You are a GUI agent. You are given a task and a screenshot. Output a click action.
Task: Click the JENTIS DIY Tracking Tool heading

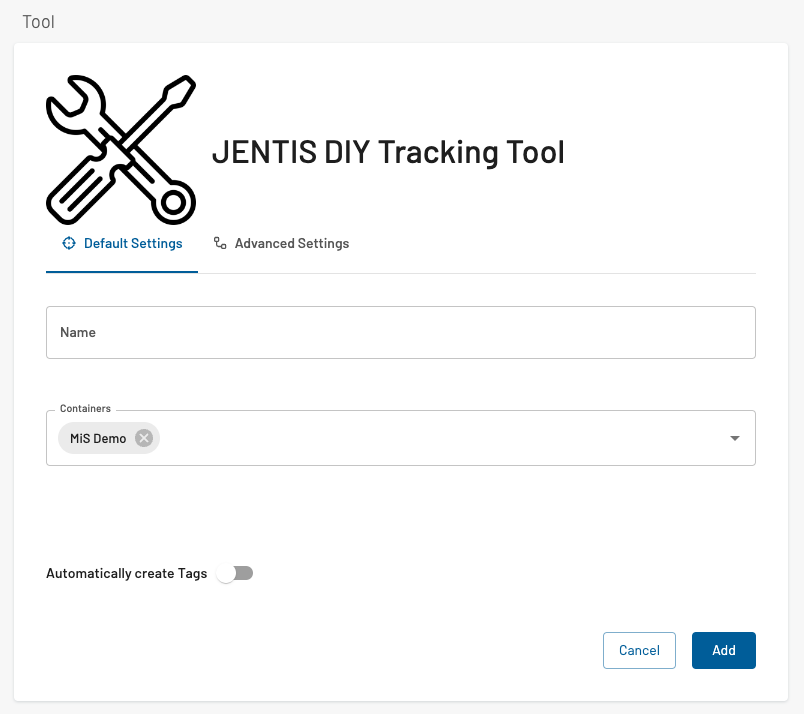(x=388, y=152)
